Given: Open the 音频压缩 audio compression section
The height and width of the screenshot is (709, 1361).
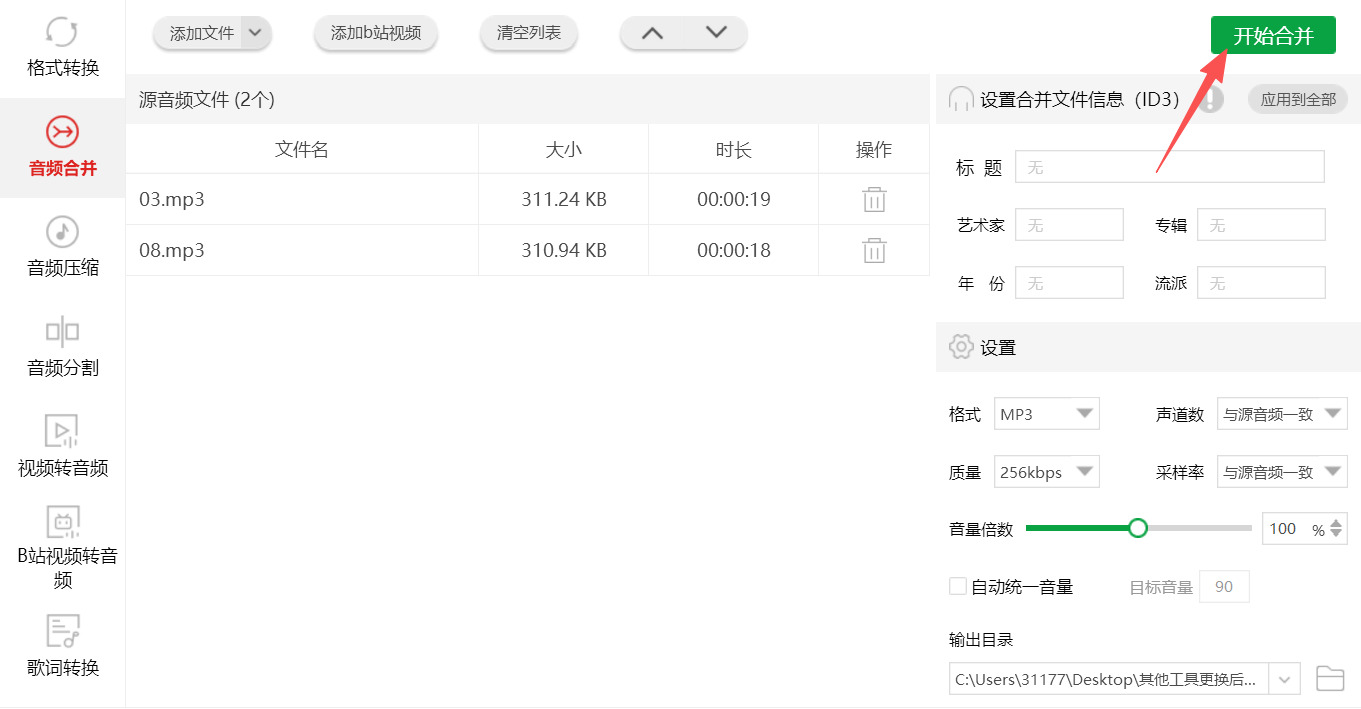Looking at the screenshot, I should click(62, 248).
